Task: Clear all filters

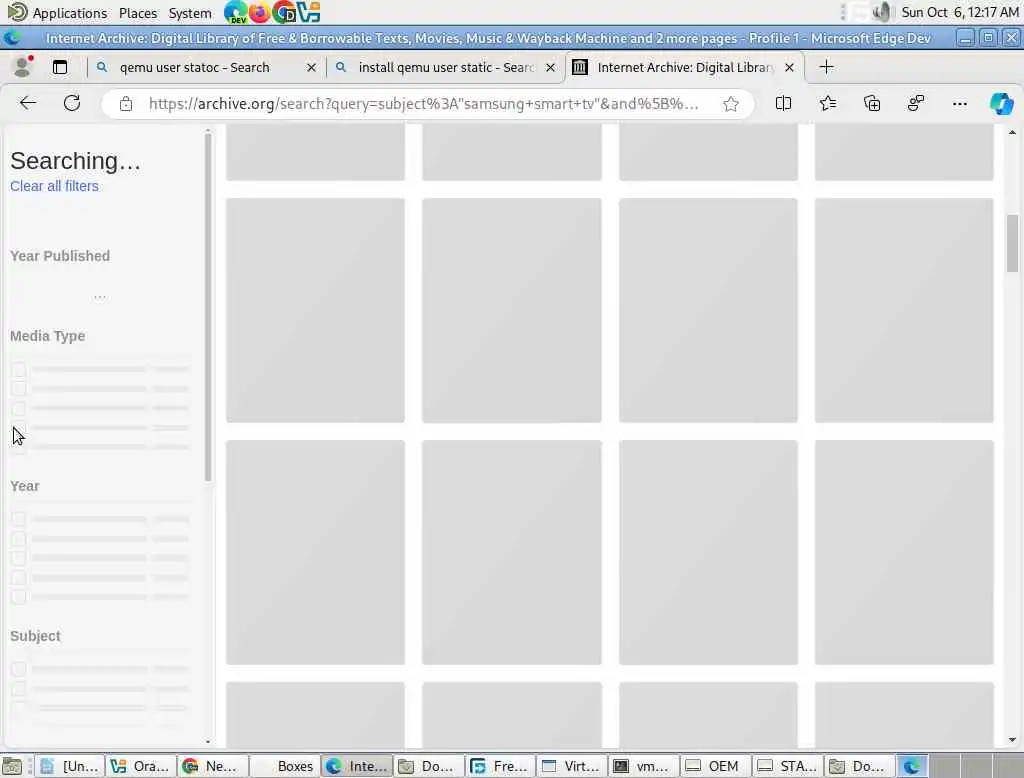Action: coord(54,186)
